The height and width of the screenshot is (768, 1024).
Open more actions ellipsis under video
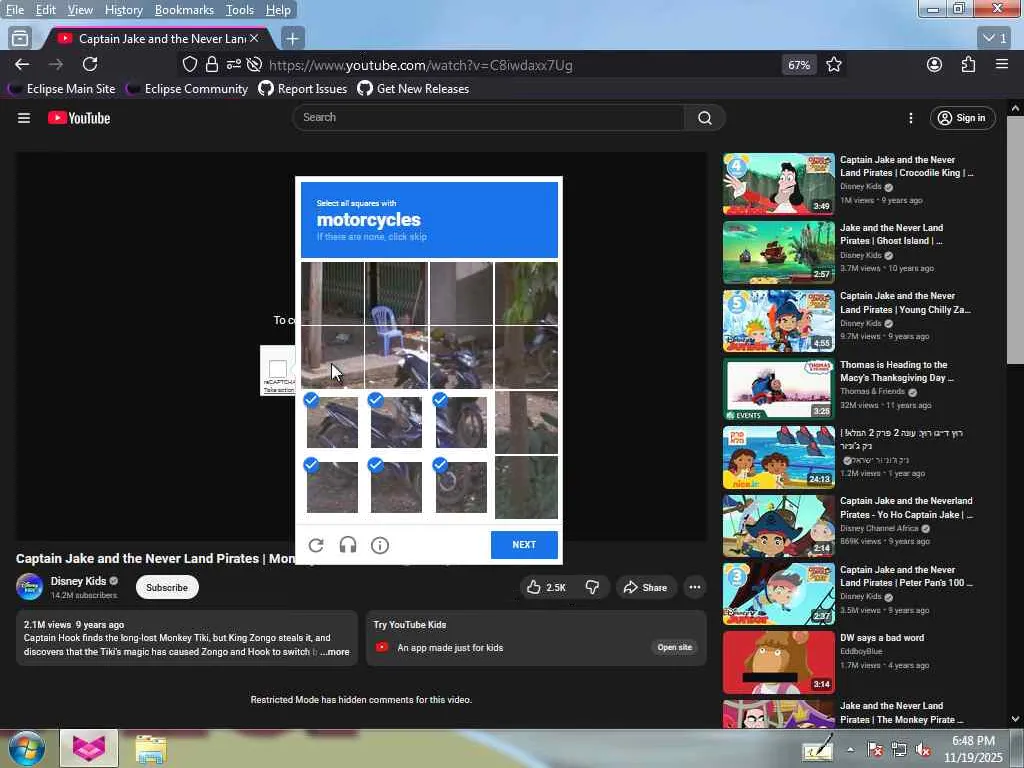click(x=695, y=587)
